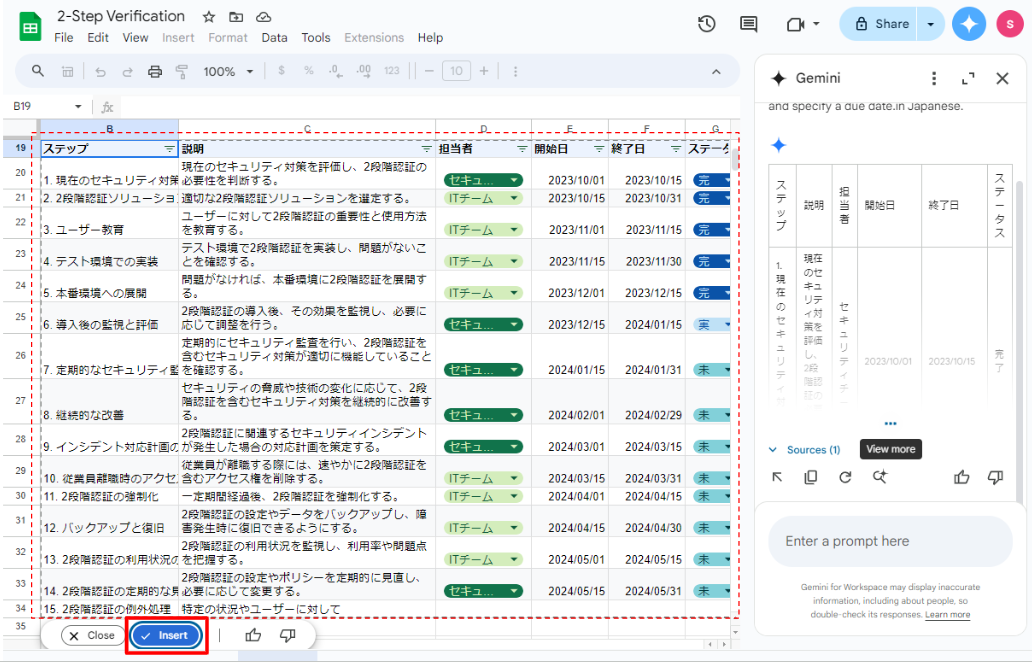
Task: Open toolbar more options dots
Action: [515, 71]
